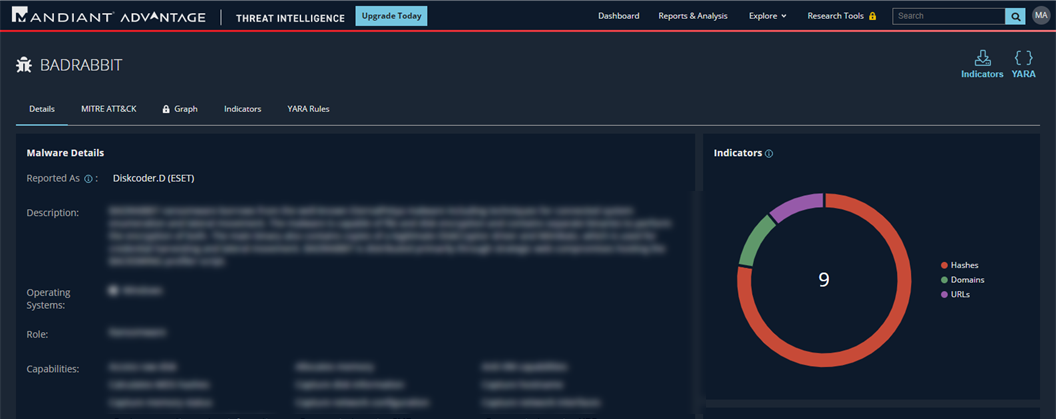Click the green Domains donut segment

coord(756,241)
